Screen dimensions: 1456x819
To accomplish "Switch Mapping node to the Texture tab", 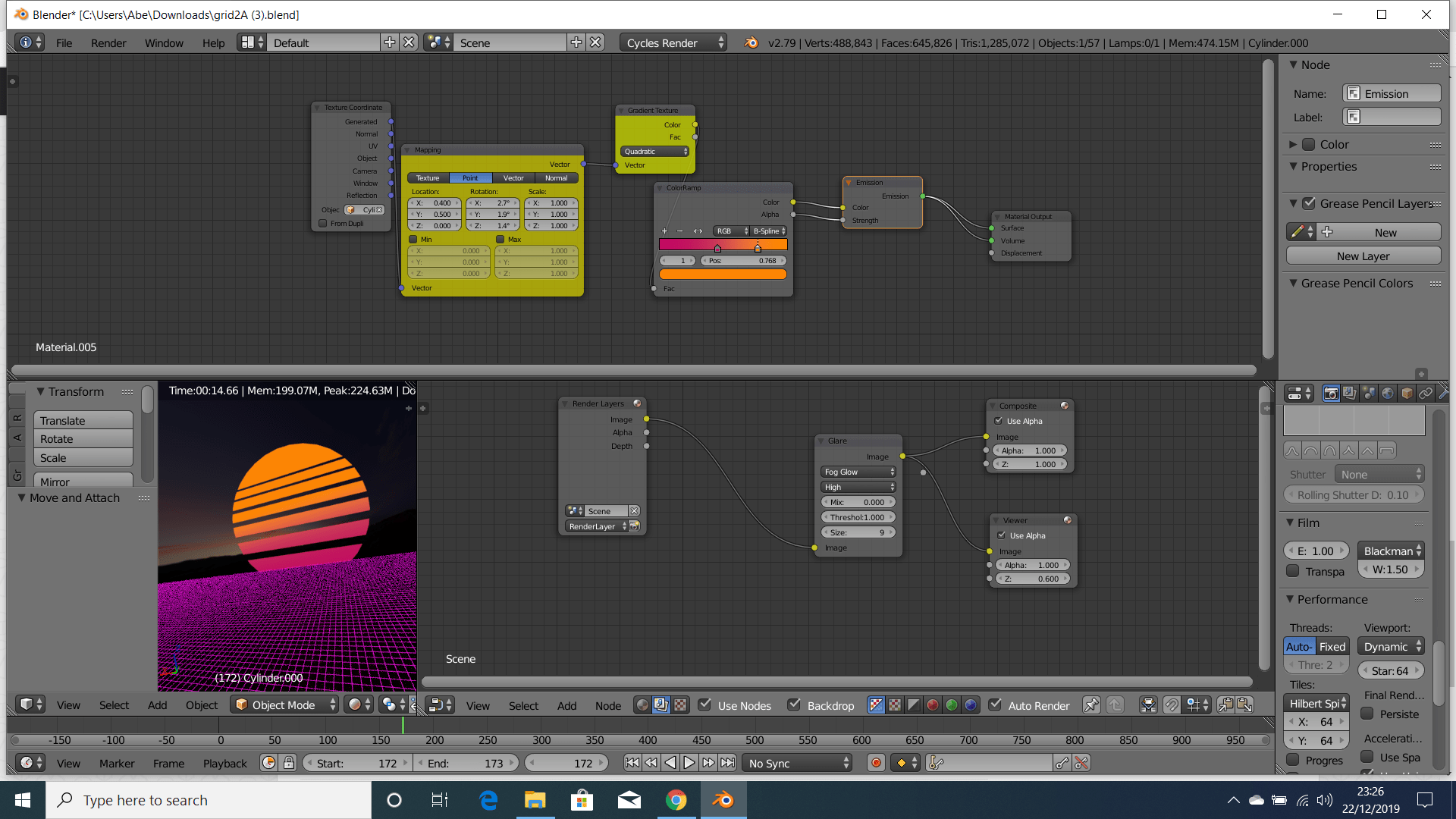I will click(427, 177).
